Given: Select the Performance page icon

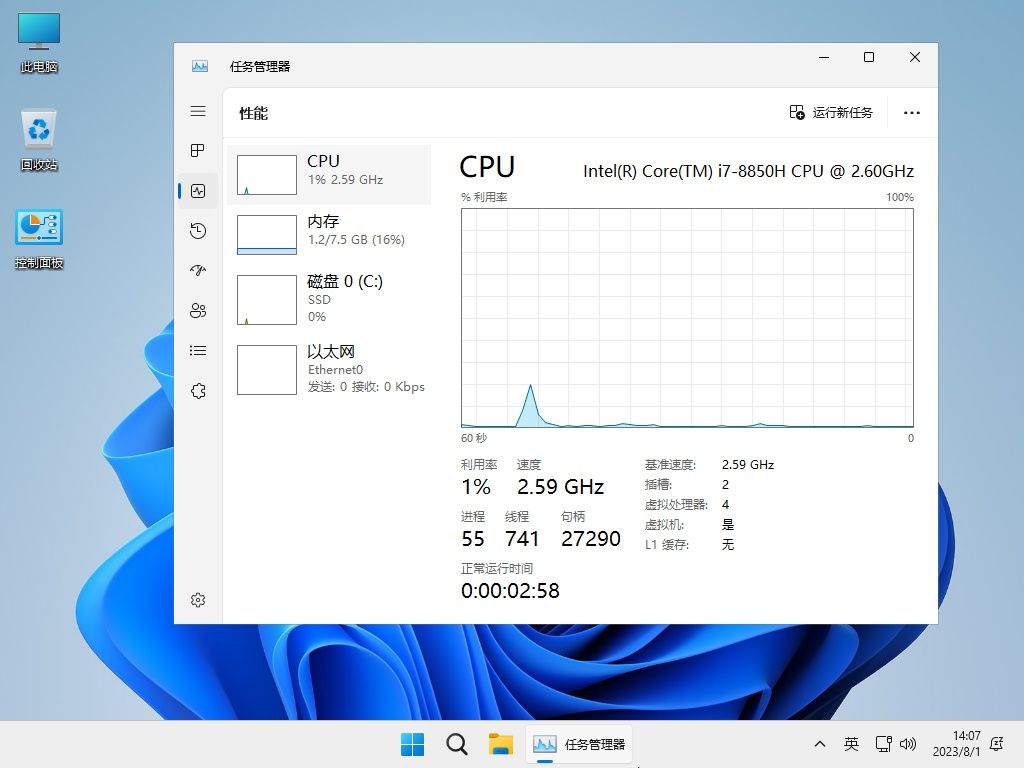Looking at the screenshot, I should coord(198,191).
